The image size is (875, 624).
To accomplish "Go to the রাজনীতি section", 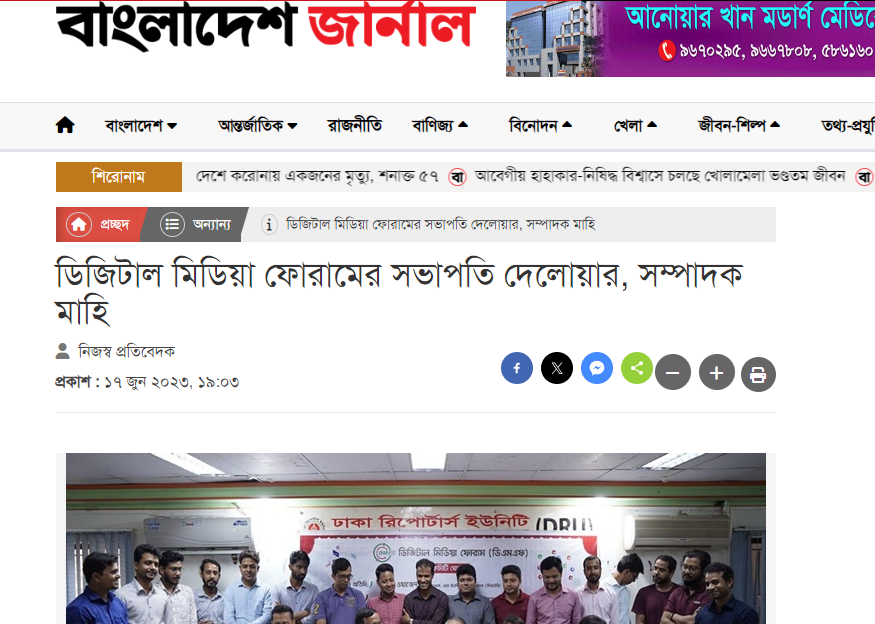I will click(x=355, y=126).
